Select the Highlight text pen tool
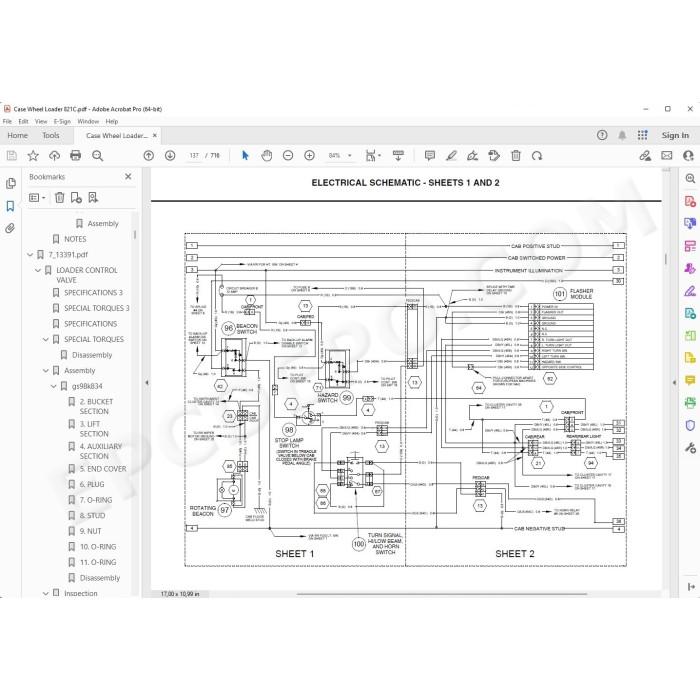 [x=451, y=155]
